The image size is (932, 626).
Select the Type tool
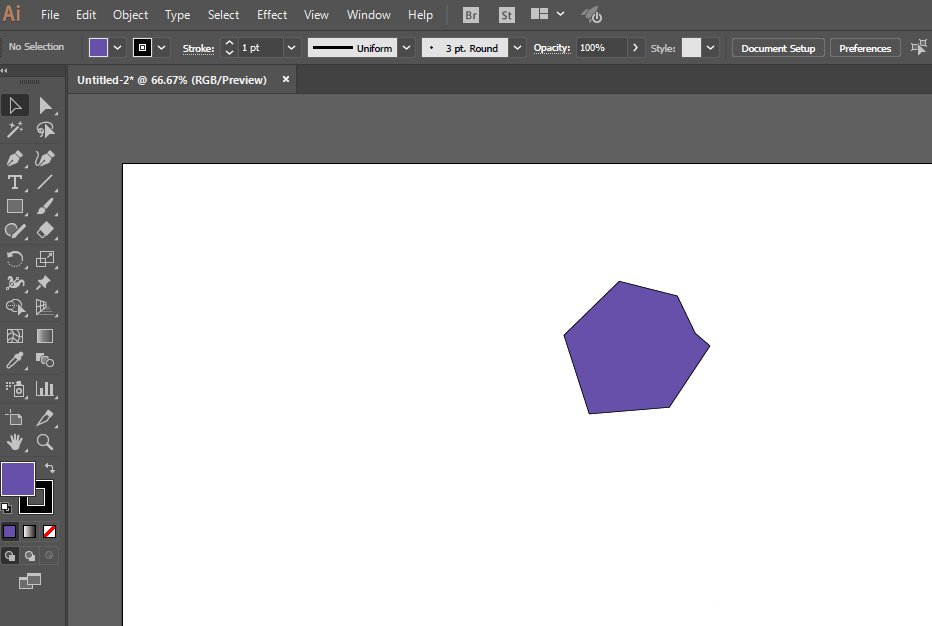pyautogui.click(x=15, y=183)
